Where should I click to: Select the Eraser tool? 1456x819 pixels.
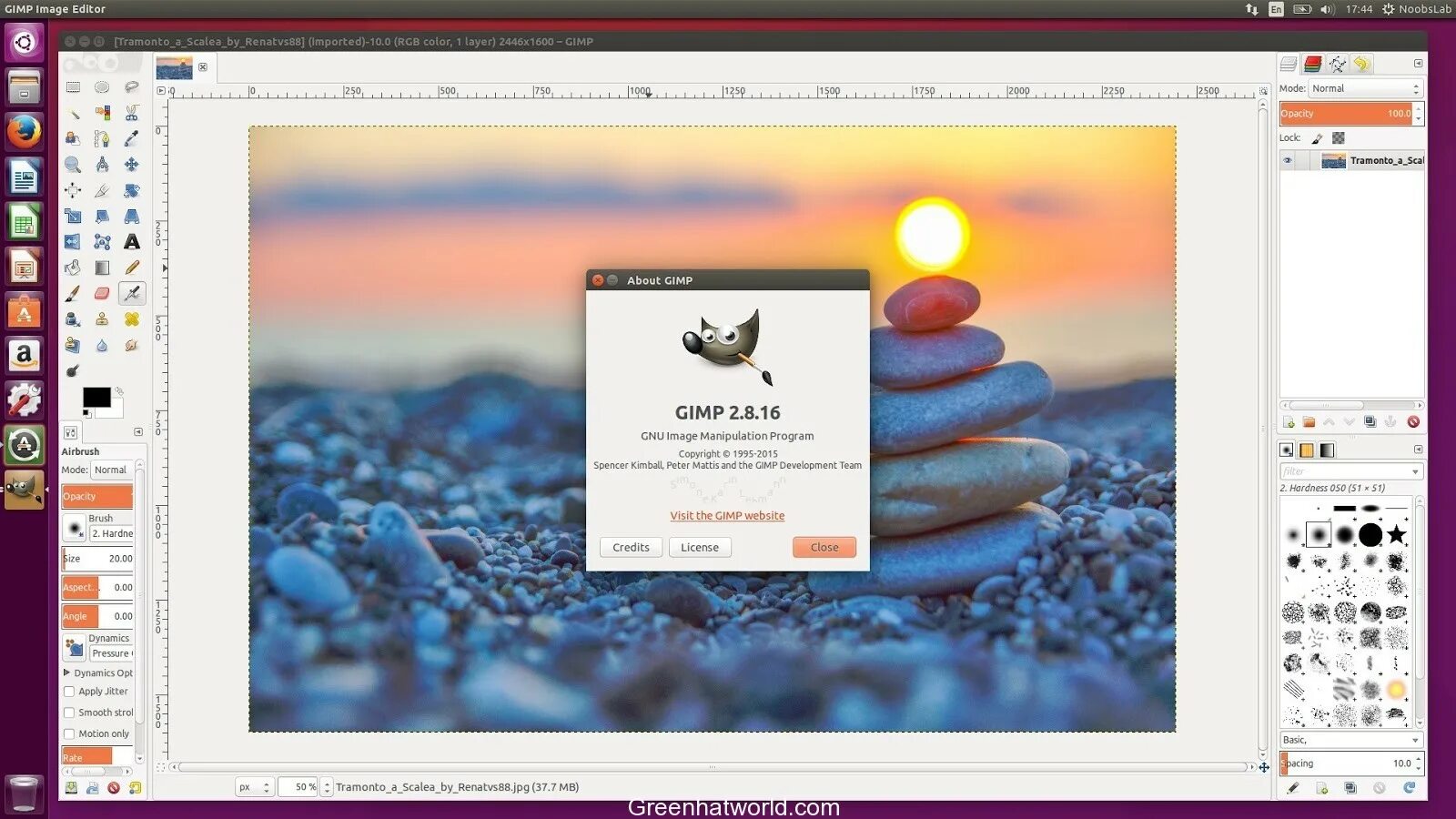[102, 293]
